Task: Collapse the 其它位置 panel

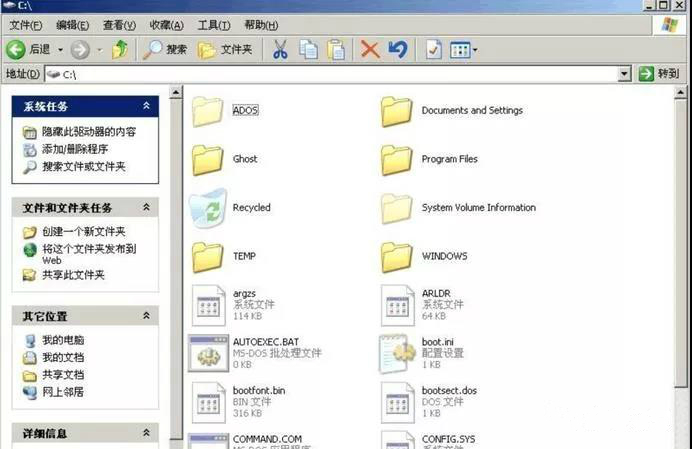Action: [x=147, y=316]
